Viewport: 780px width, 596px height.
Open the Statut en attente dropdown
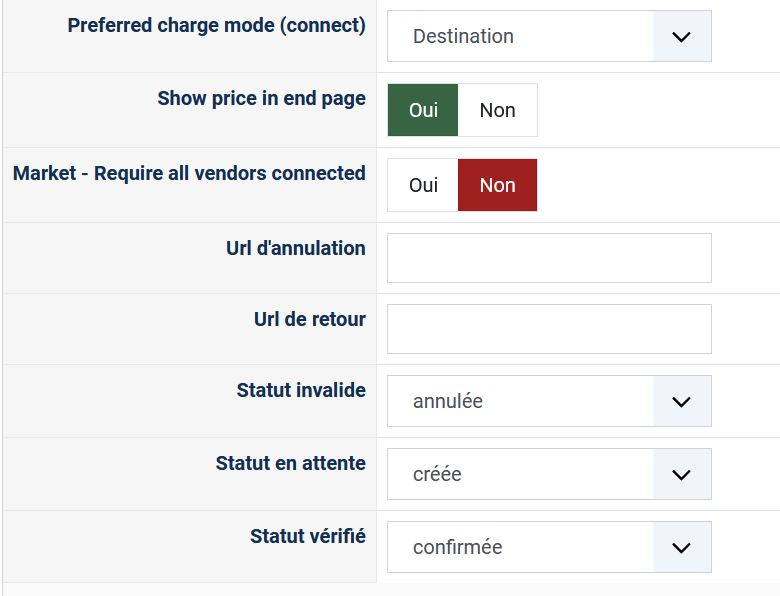(x=520, y=474)
